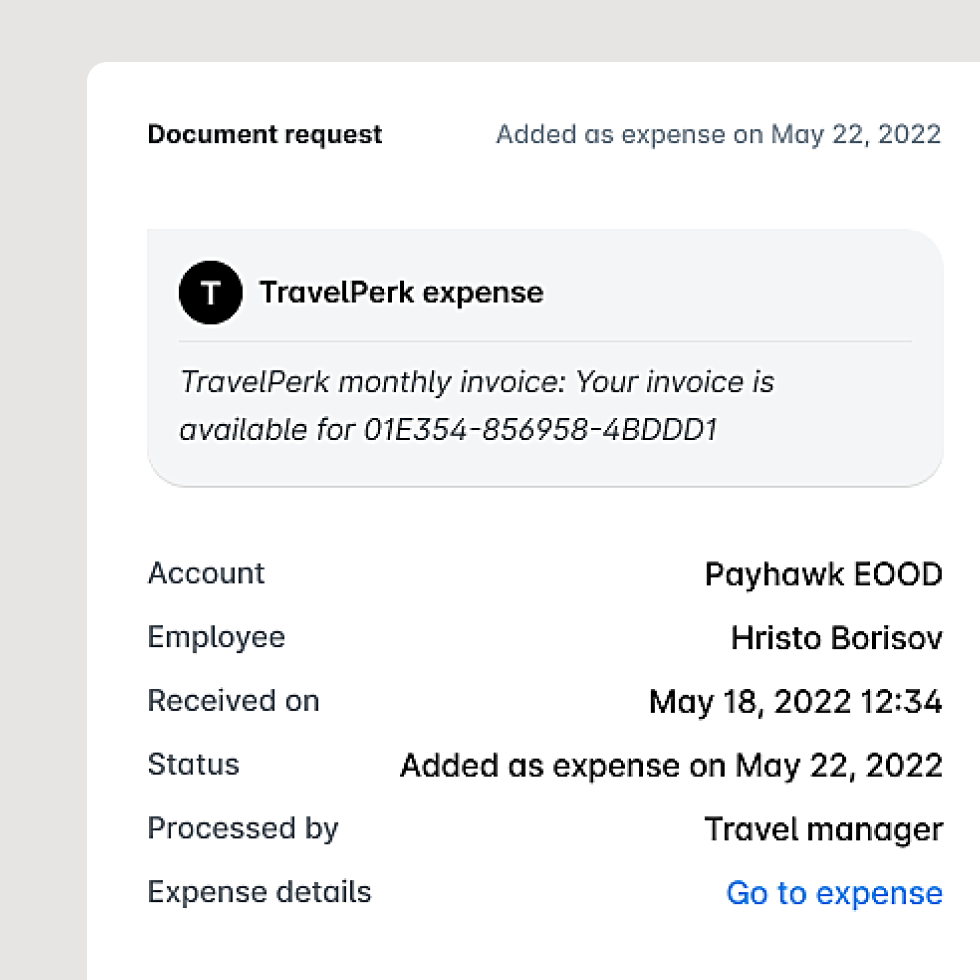980x980 pixels.
Task: Select the TravelPerk expense card
Action: point(545,355)
